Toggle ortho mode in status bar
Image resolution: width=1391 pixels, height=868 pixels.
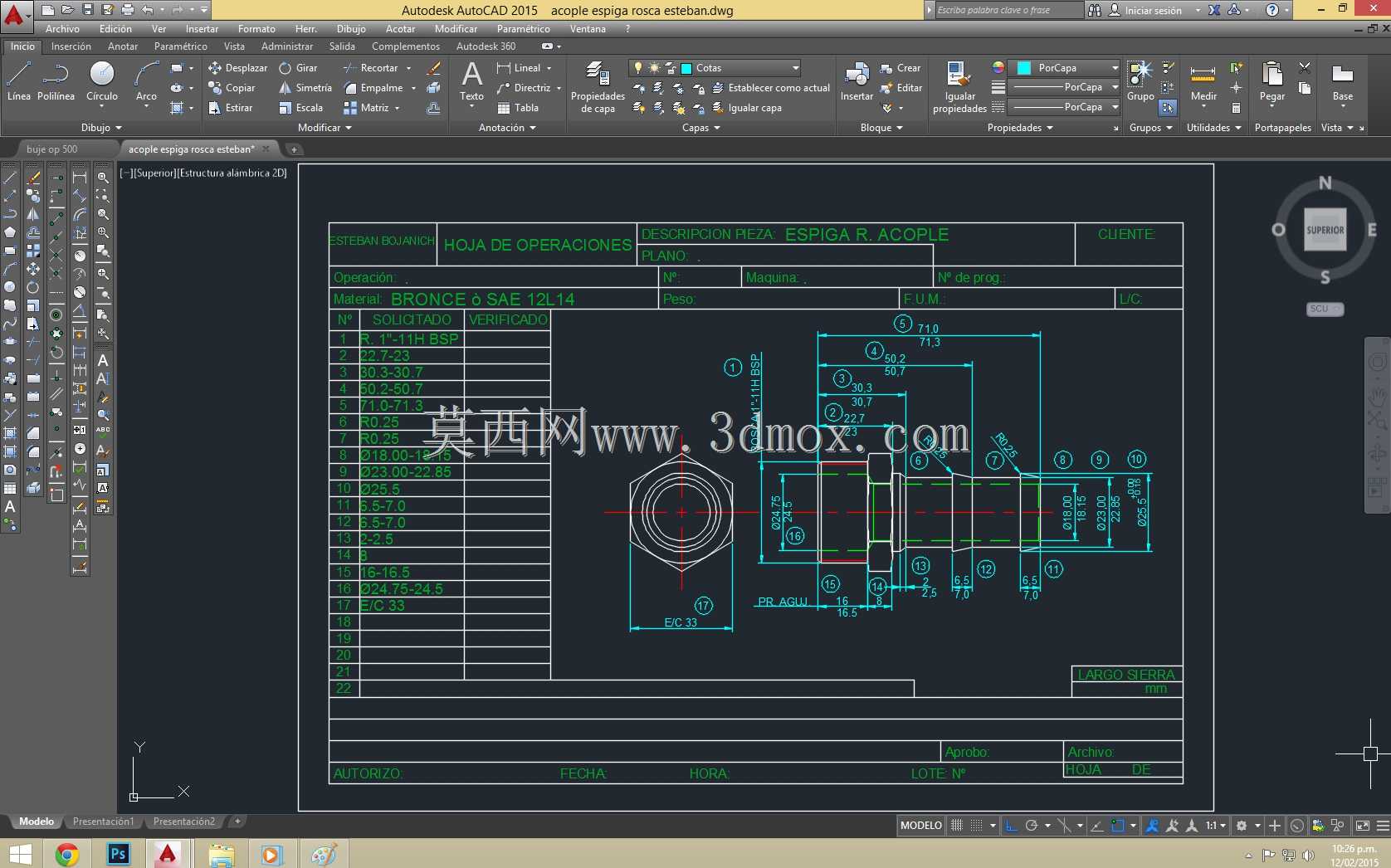[x=1011, y=826]
